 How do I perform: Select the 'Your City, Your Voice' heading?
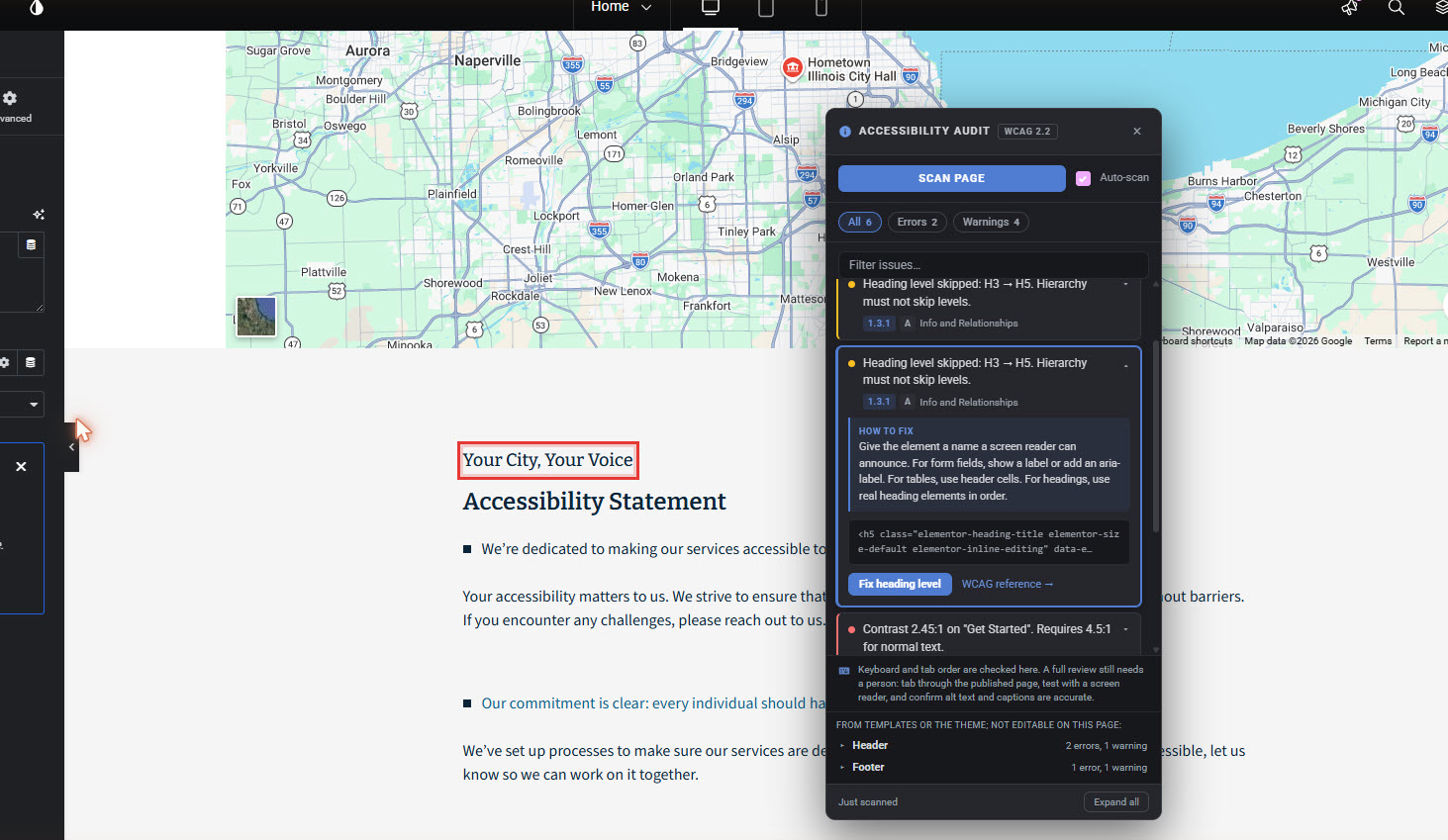pyautogui.click(x=547, y=460)
